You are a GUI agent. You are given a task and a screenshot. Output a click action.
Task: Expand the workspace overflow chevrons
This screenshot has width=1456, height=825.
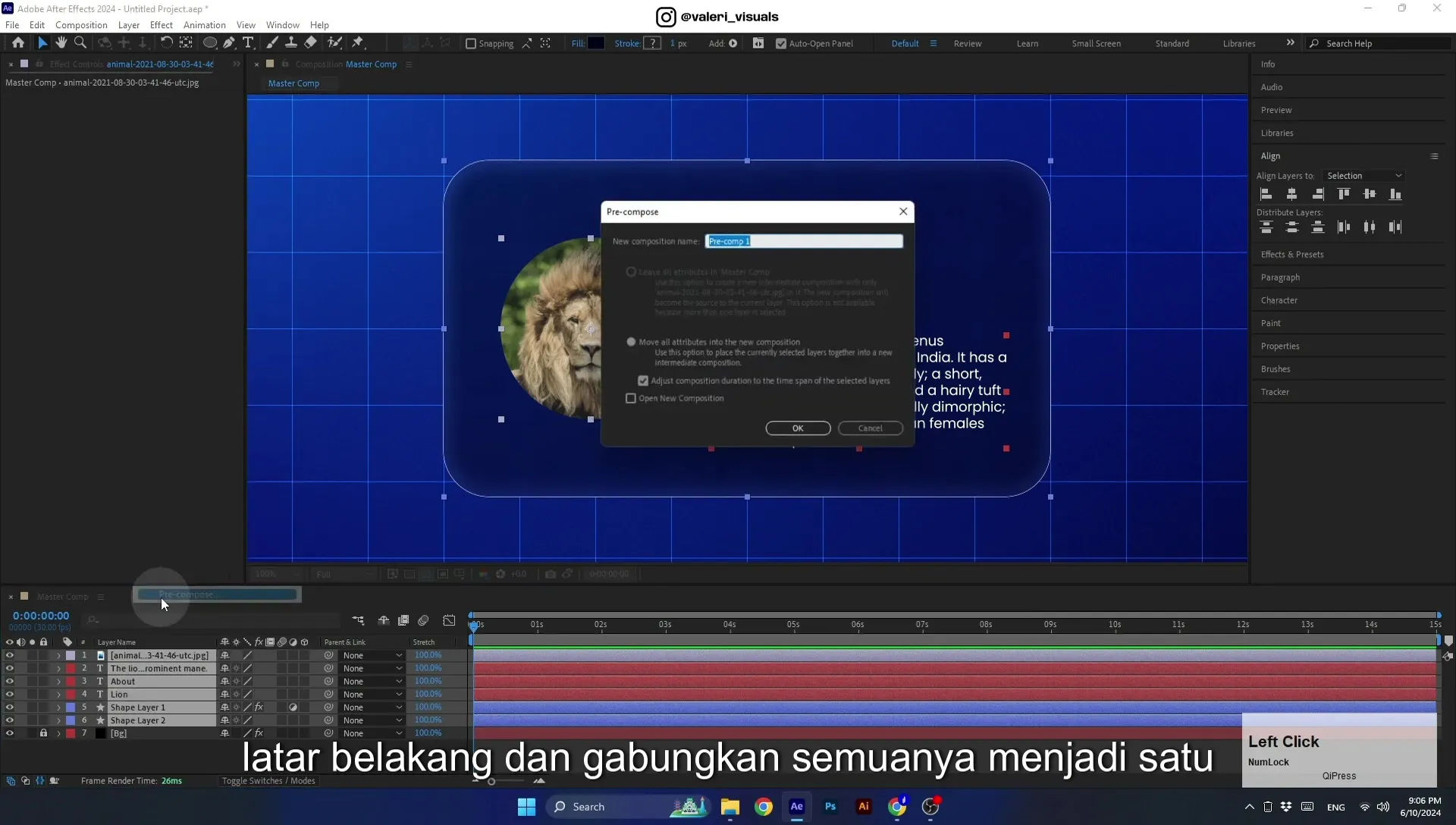click(x=1290, y=43)
